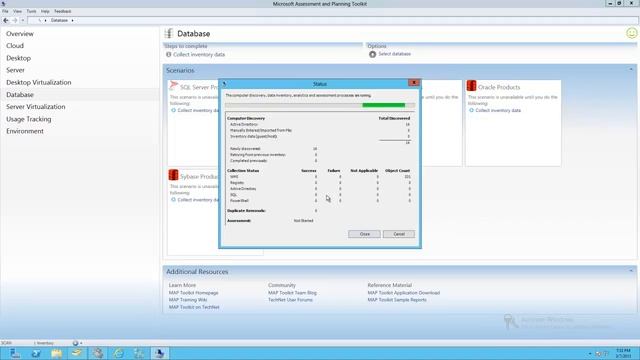The image size is (640, 360).
Task: Open MAP Toolkit Sample Reports link
Action: click(x=397, y=300)
